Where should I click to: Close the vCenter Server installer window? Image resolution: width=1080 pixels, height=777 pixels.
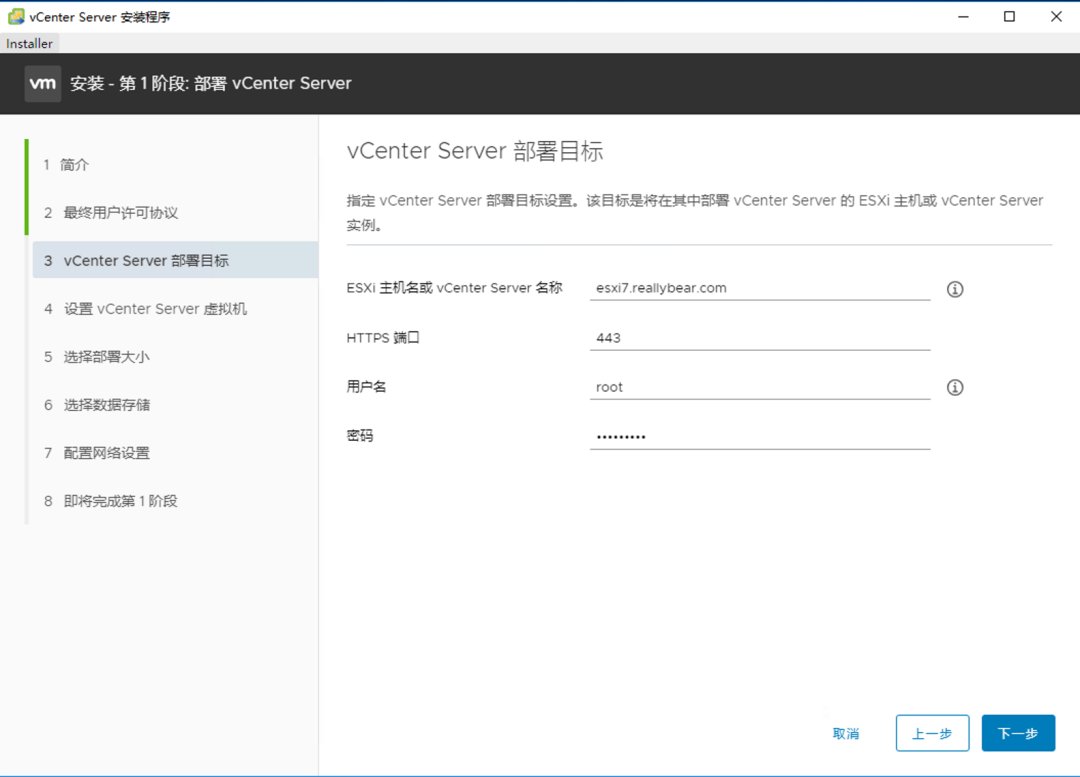1056,17
